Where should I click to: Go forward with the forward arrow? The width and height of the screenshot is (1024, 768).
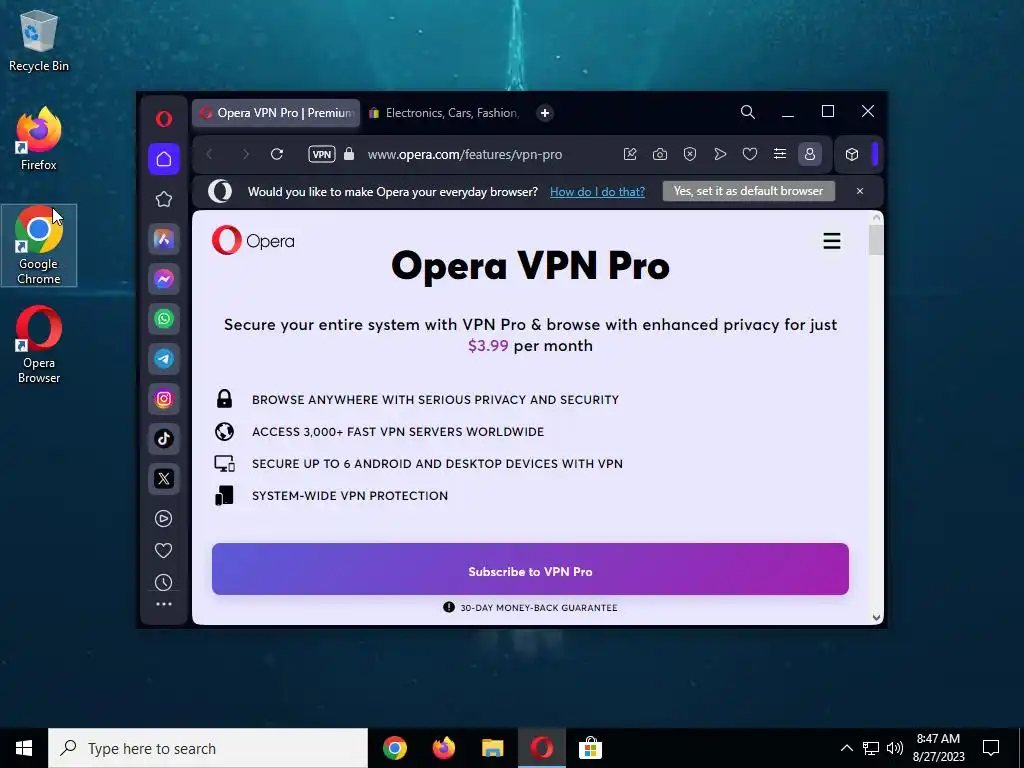point(246,154)
